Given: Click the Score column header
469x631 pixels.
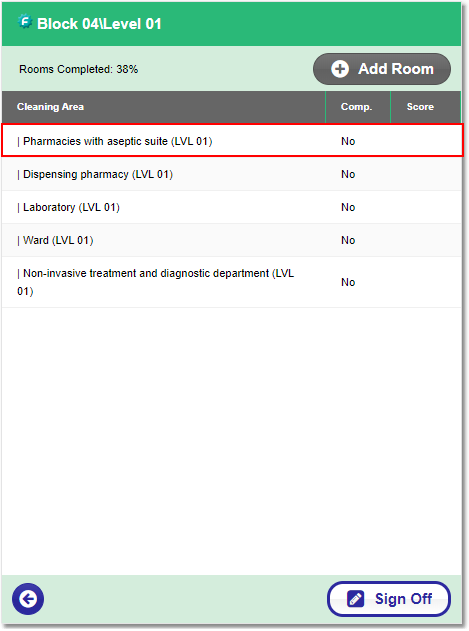Looking at the screenshot, I should (x=420, y=107).
